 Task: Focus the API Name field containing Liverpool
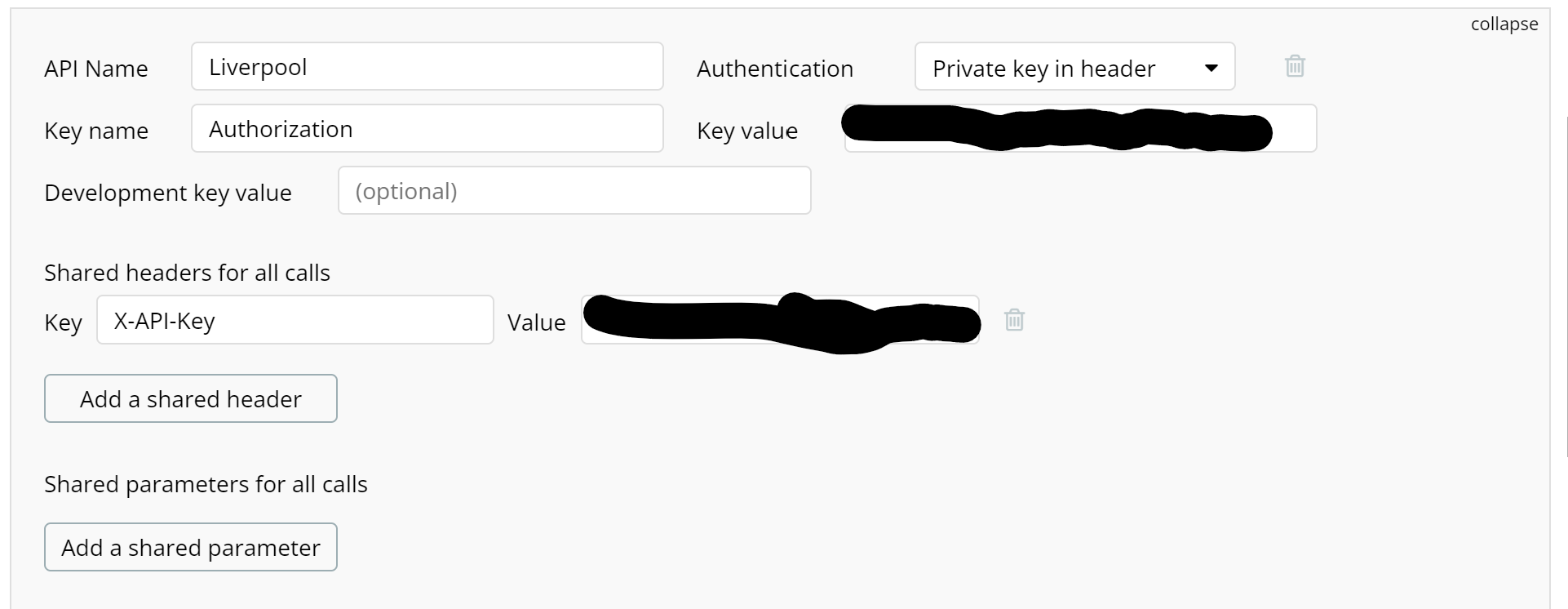tap(427, 66)
